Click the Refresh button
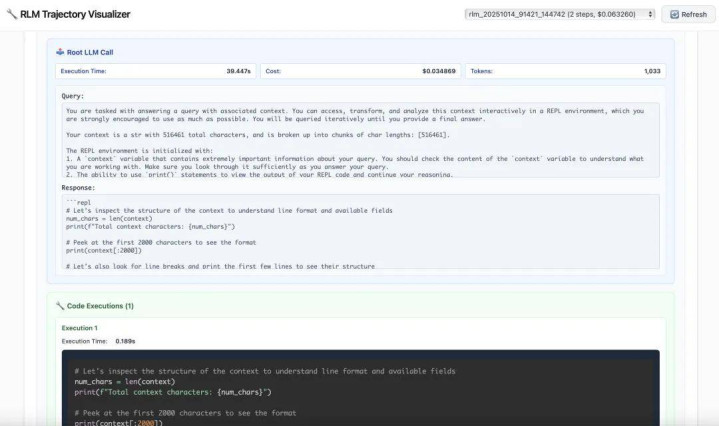The height and width of the screenshot is (426, 719). click(688, 14)
